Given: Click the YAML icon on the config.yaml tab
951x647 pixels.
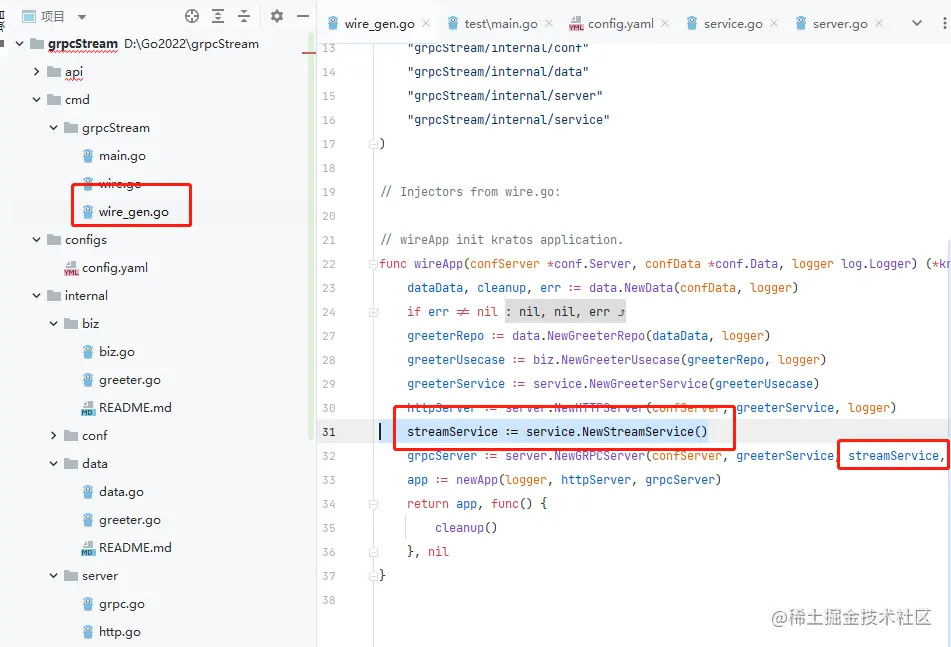Looking at the screenshot, I should coord(576,24).
